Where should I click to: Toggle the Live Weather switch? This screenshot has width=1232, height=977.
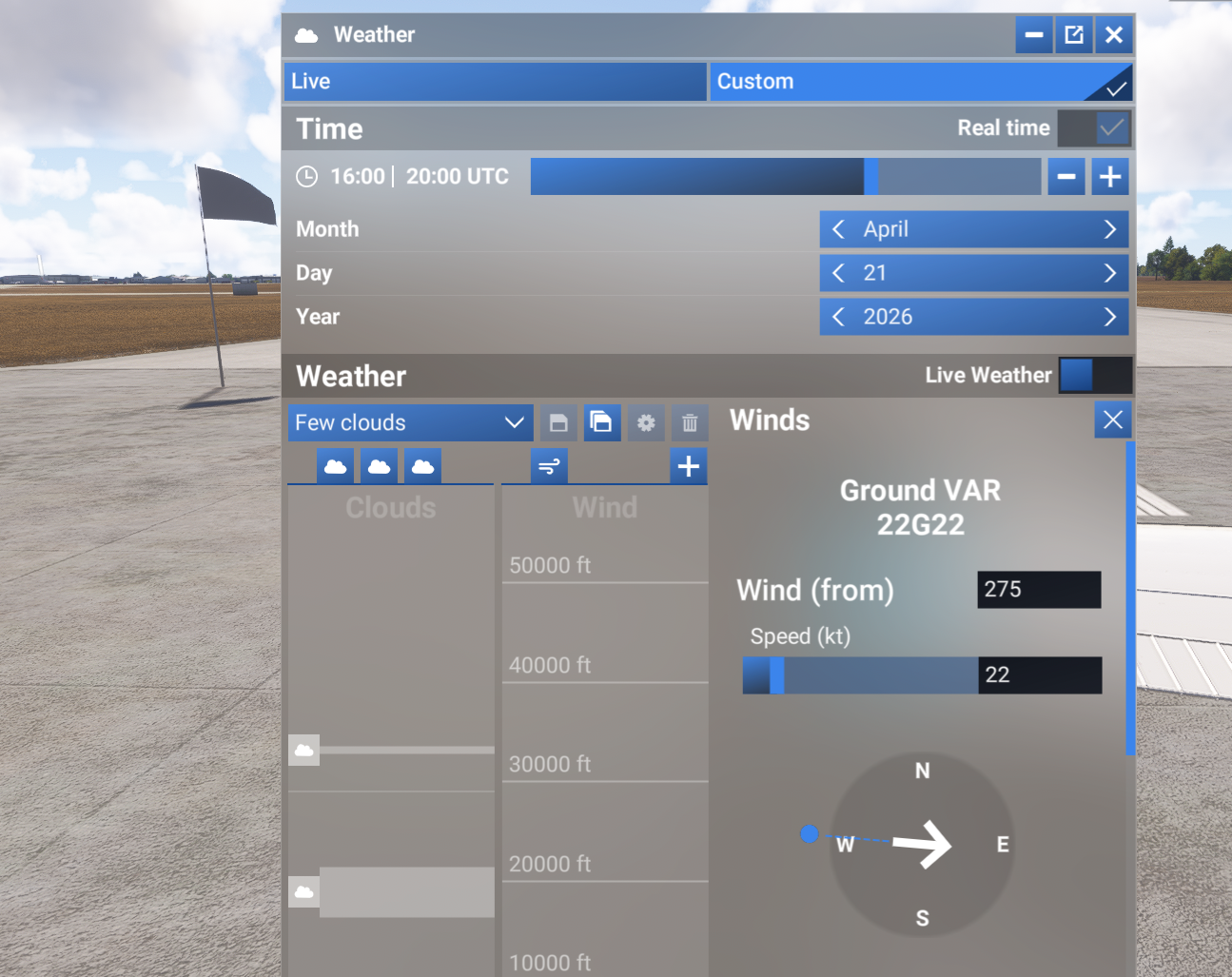click(x=1094, y=375)
